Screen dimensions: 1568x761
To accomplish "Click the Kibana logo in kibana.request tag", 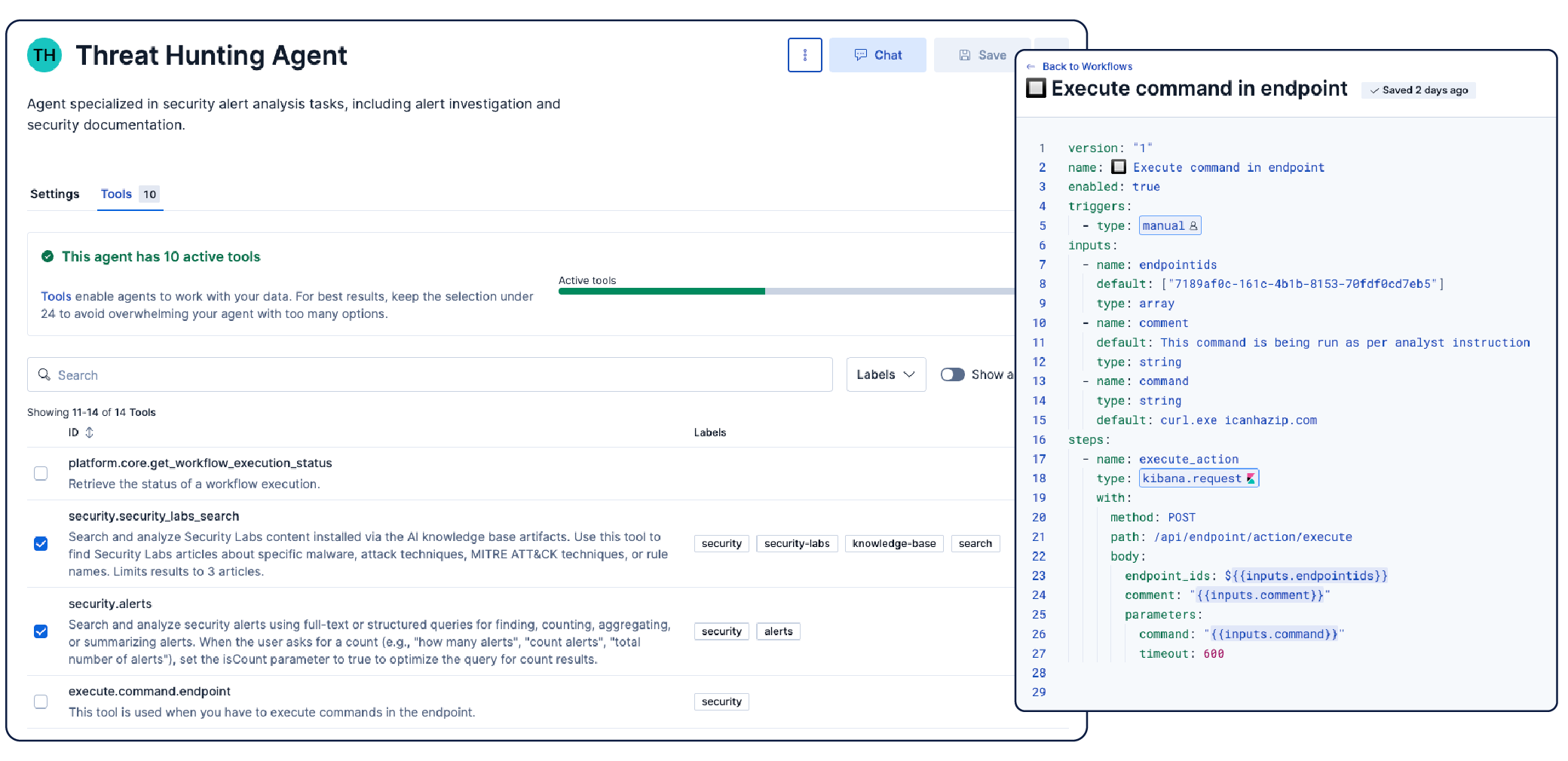I will tap(1251, 478).
